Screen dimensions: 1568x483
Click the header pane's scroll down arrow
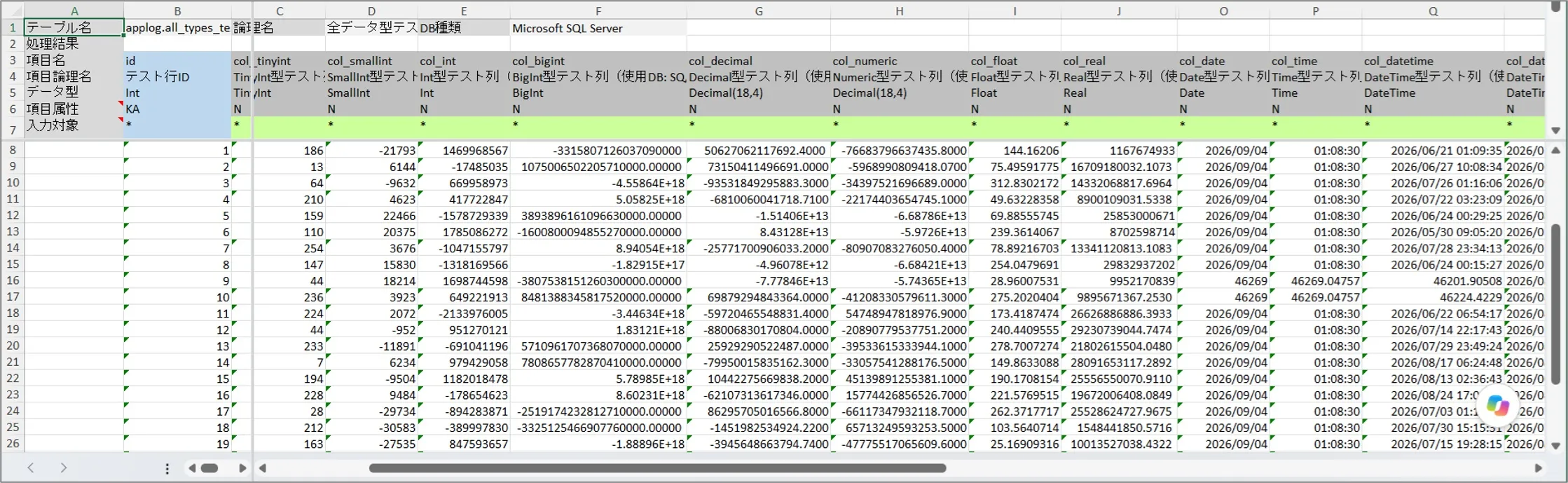(x=1555, y=130)
